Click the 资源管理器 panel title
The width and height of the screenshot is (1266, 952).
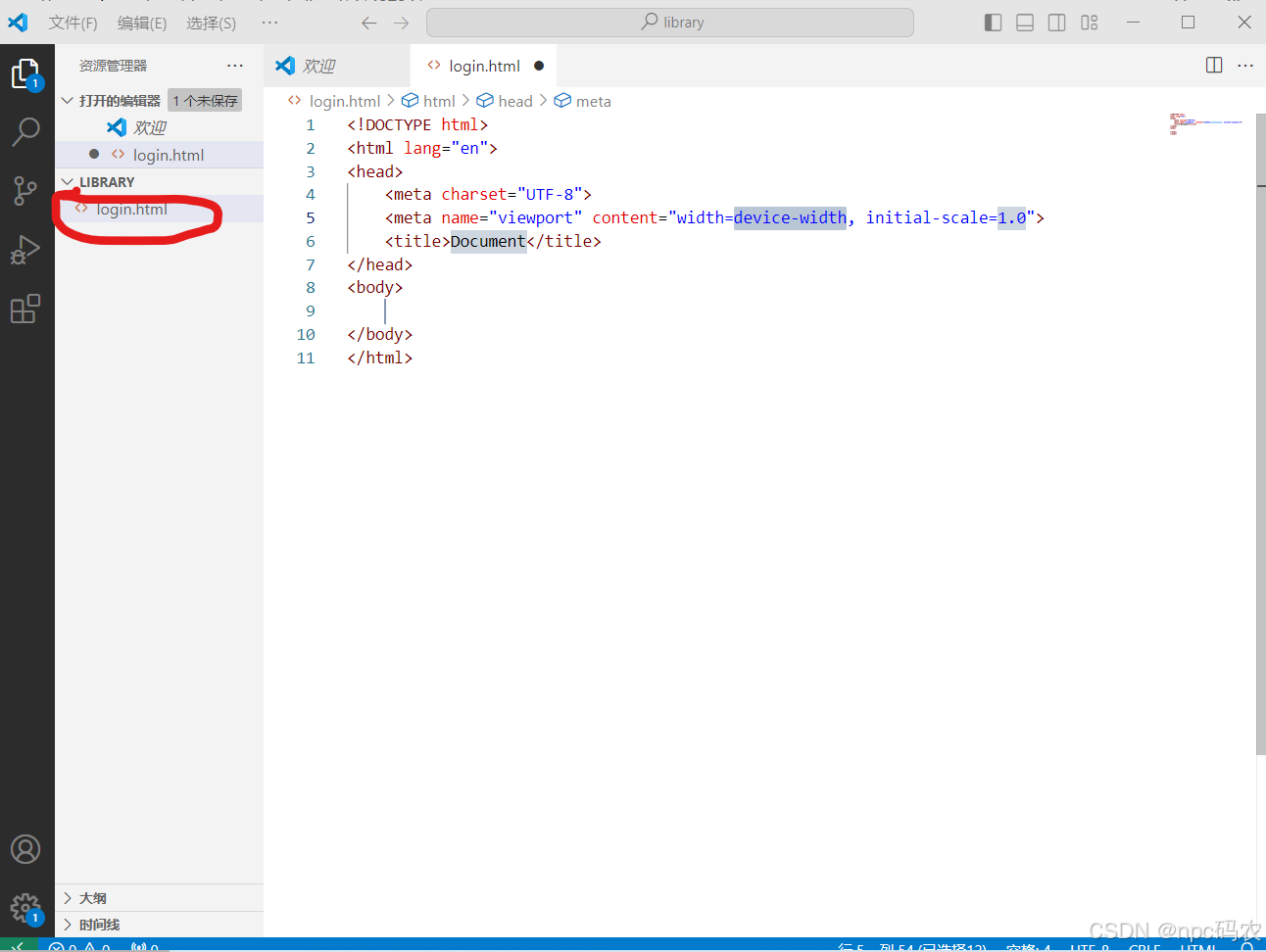pyautogui.click(x=113, y=66)
